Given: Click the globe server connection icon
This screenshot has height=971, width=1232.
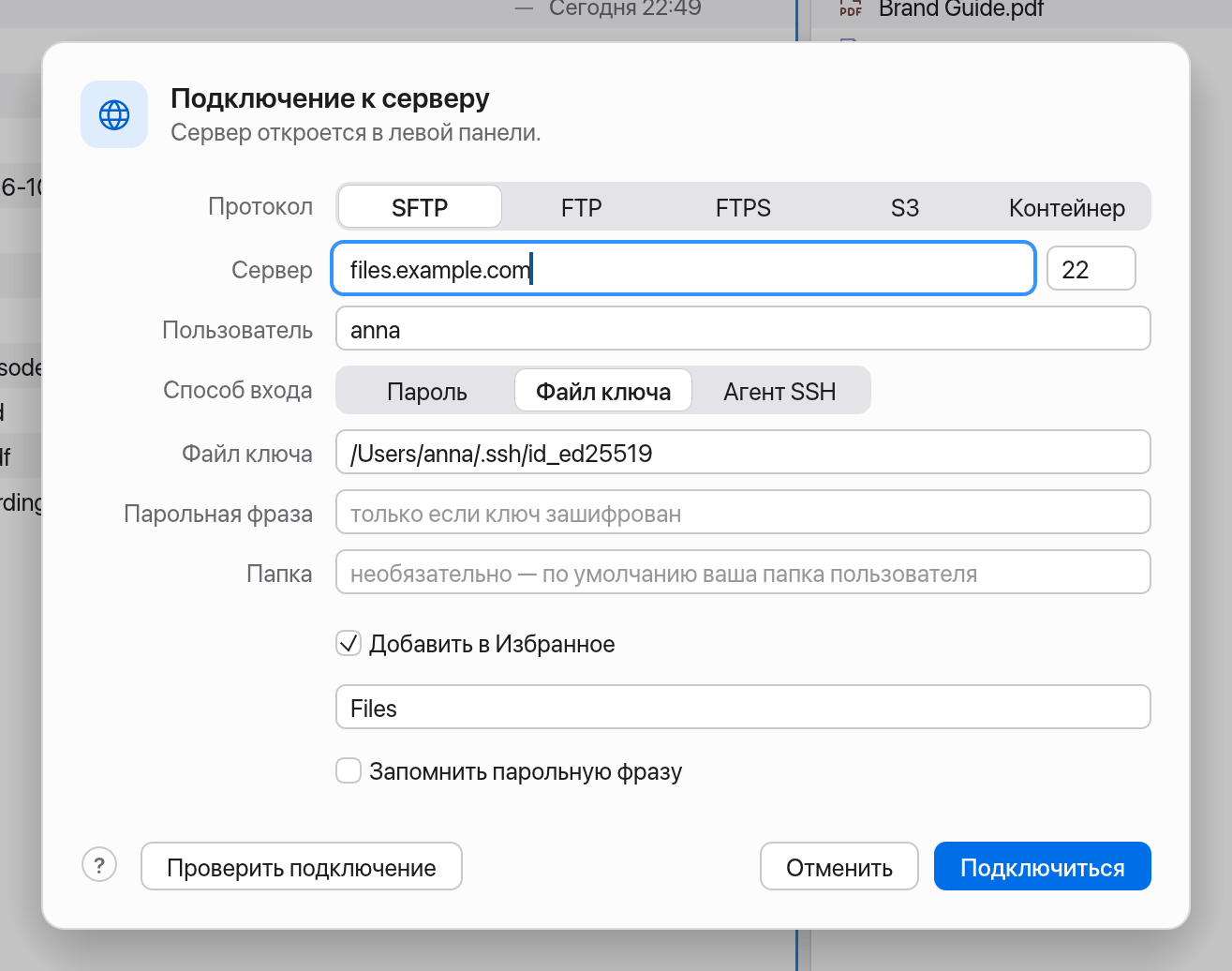Looking at the screenshot, I should (x=114, y=114).
